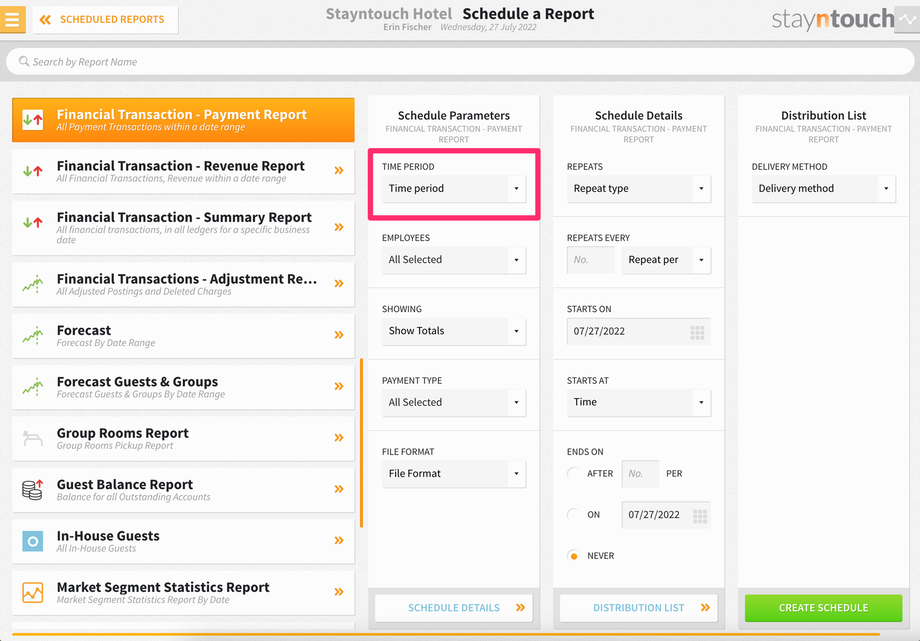Click the In-House Guests blue icon

click(x=33, y=541)
